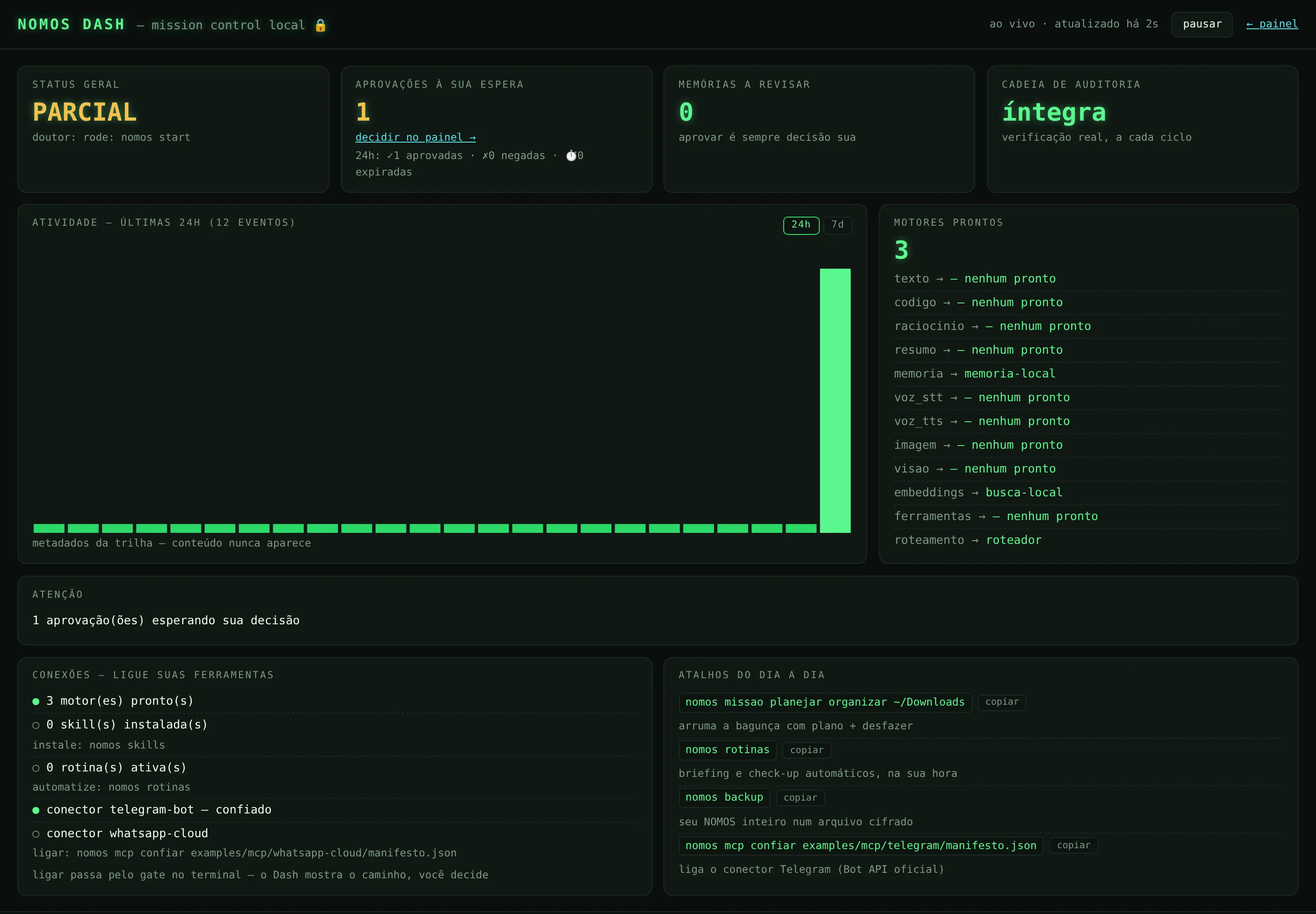Click the green dot beside 3 motor(es) pronto(s)
The width and height of the screenshot is (1316, 914).
click(36, 701)
